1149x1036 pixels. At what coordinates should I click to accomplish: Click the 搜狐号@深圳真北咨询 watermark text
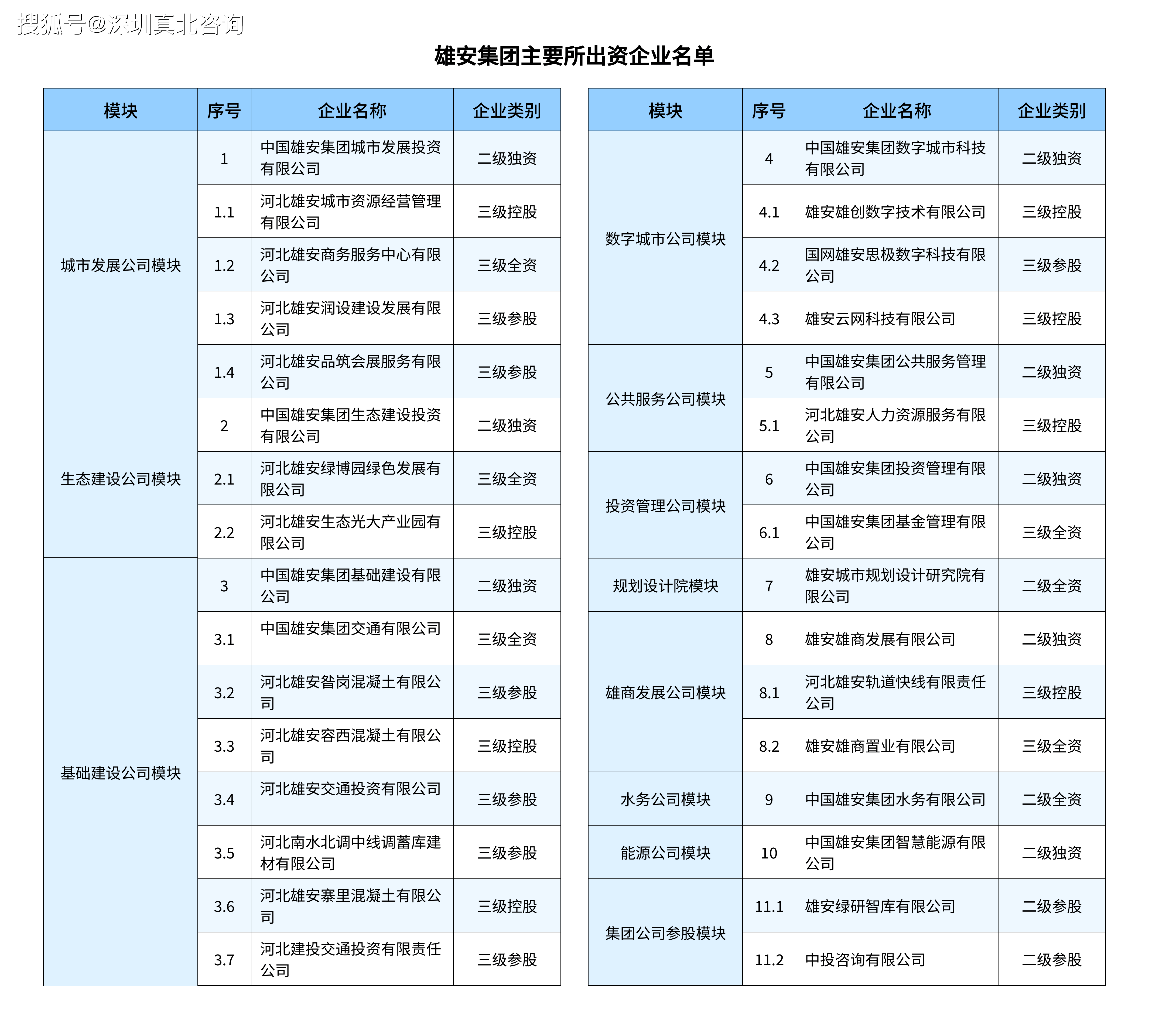click(130, 25)
